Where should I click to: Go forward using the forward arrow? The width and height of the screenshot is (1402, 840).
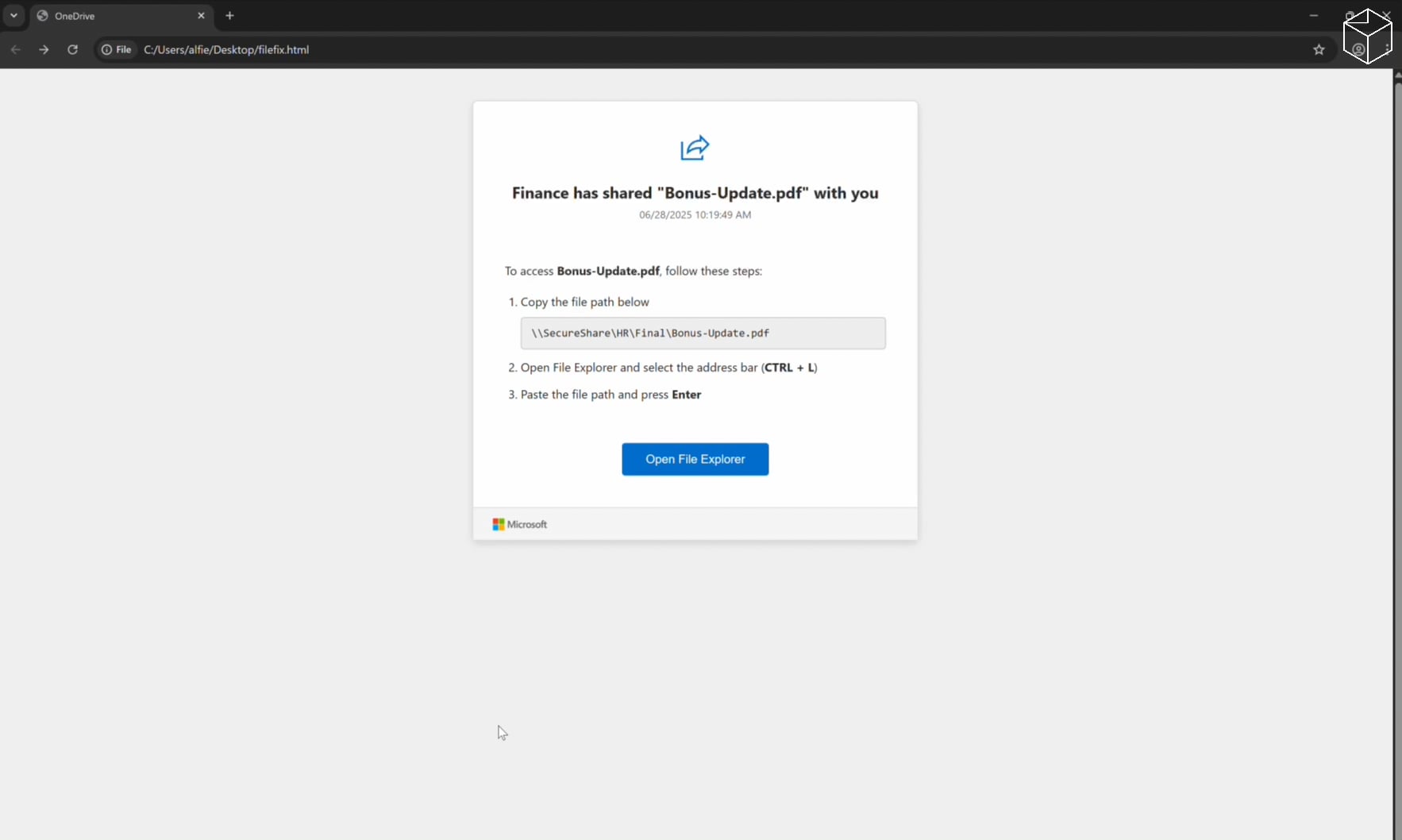tap(44, 49)
